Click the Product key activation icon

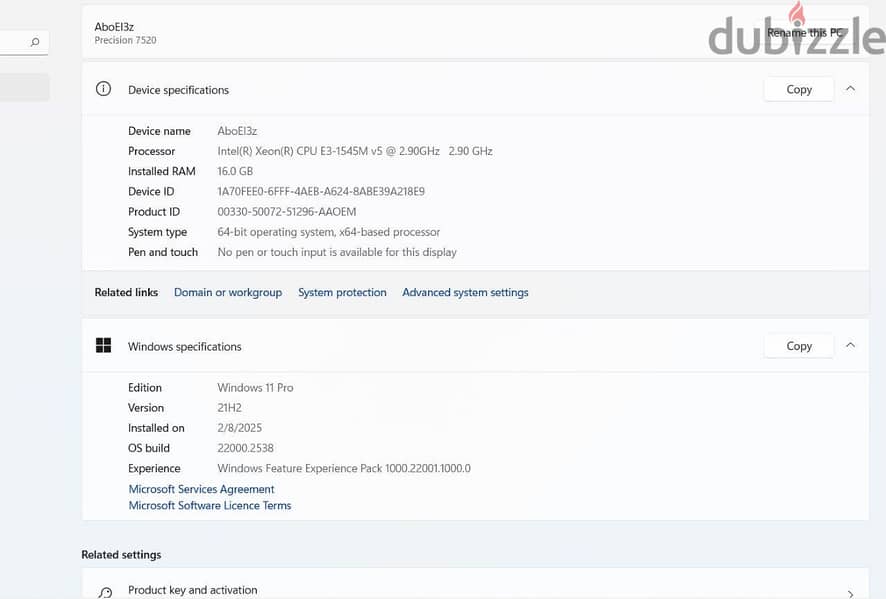click(x=105, y=592)
